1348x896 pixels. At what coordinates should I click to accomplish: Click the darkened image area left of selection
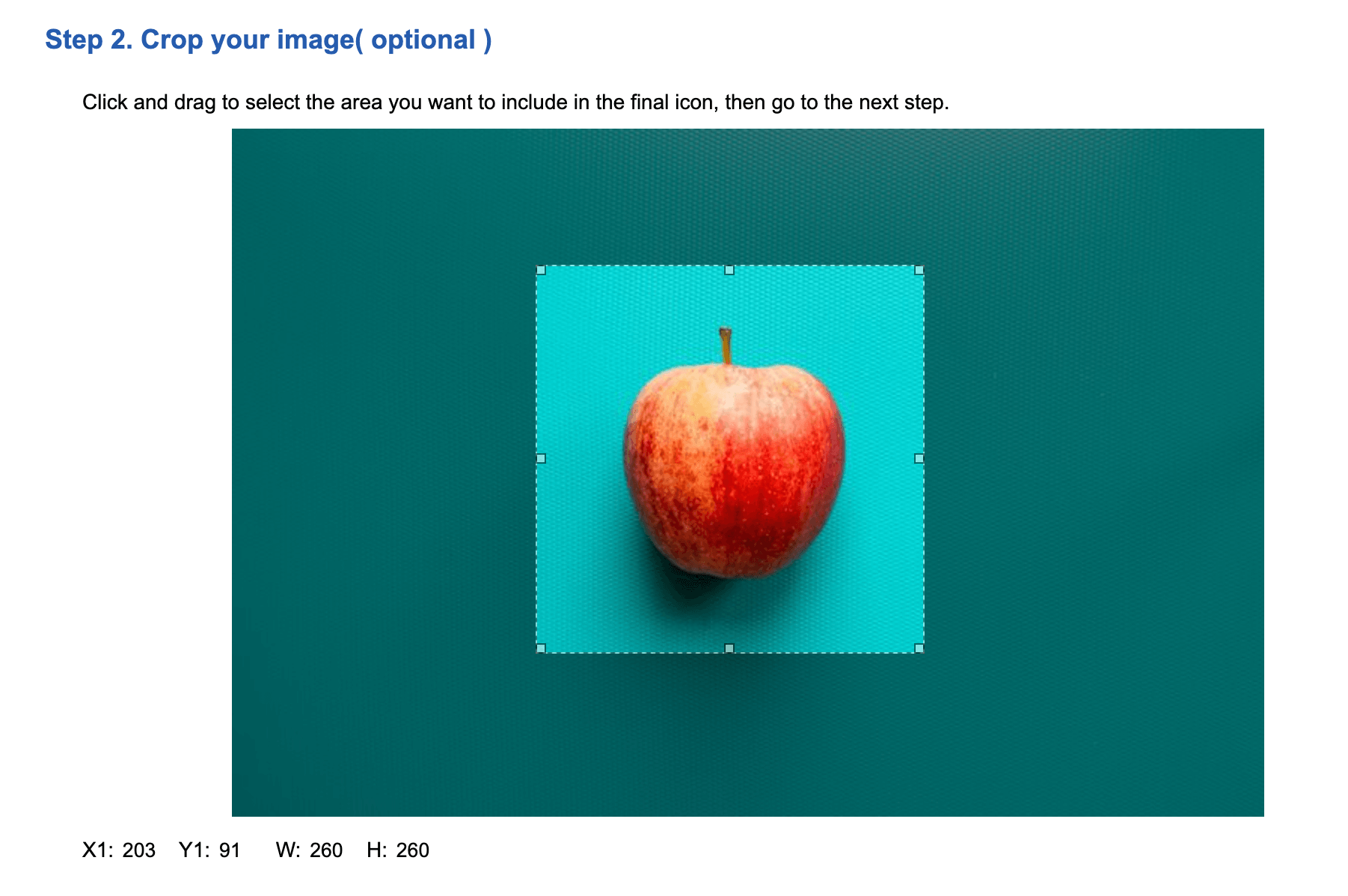(384, 473)
